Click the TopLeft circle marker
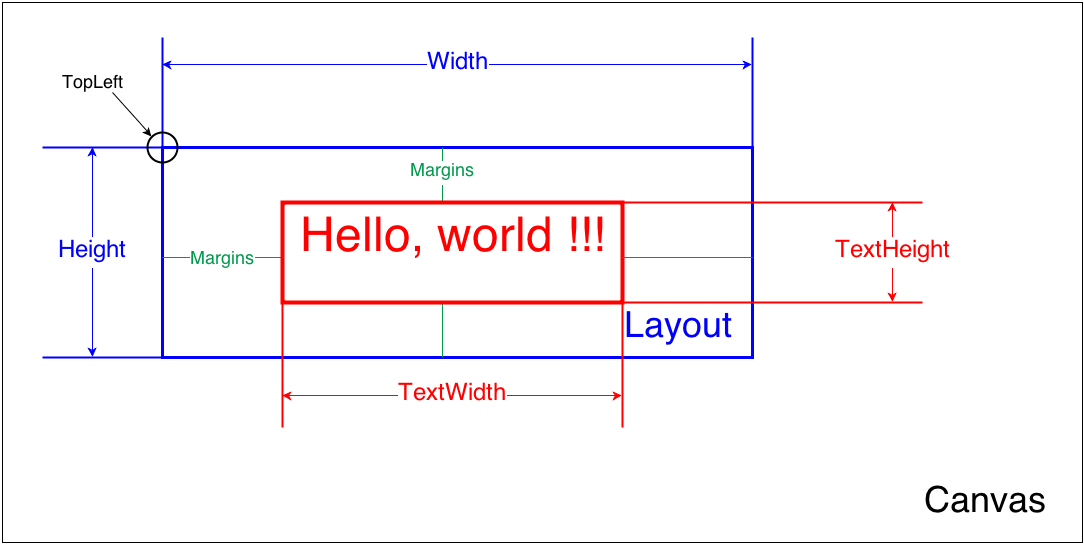Image resolution: width=1084 pixels, height=544 pixels. pos(162,148)
